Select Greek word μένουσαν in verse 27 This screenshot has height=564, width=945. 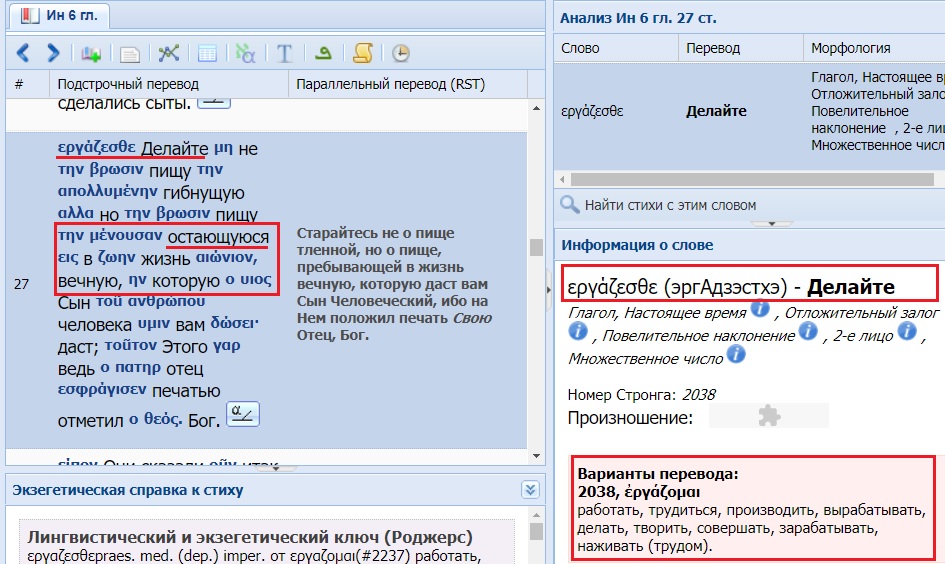pos(119,236)
